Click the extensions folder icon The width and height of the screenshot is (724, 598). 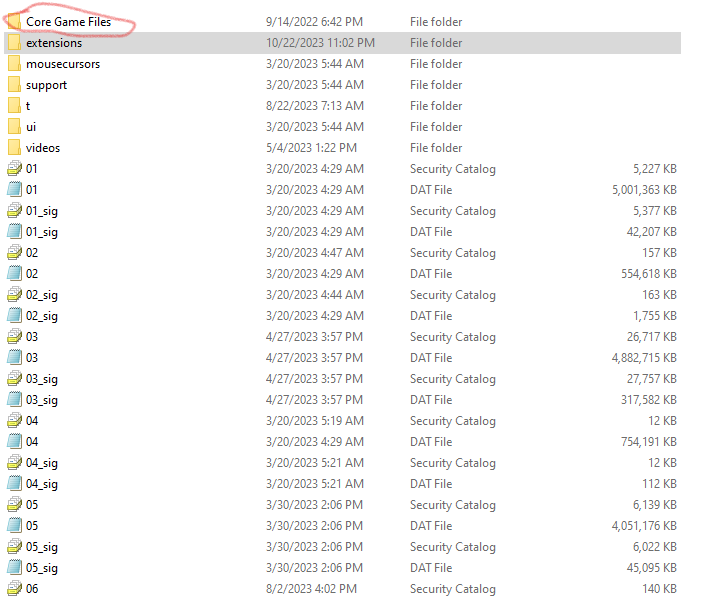click(14, 42)
